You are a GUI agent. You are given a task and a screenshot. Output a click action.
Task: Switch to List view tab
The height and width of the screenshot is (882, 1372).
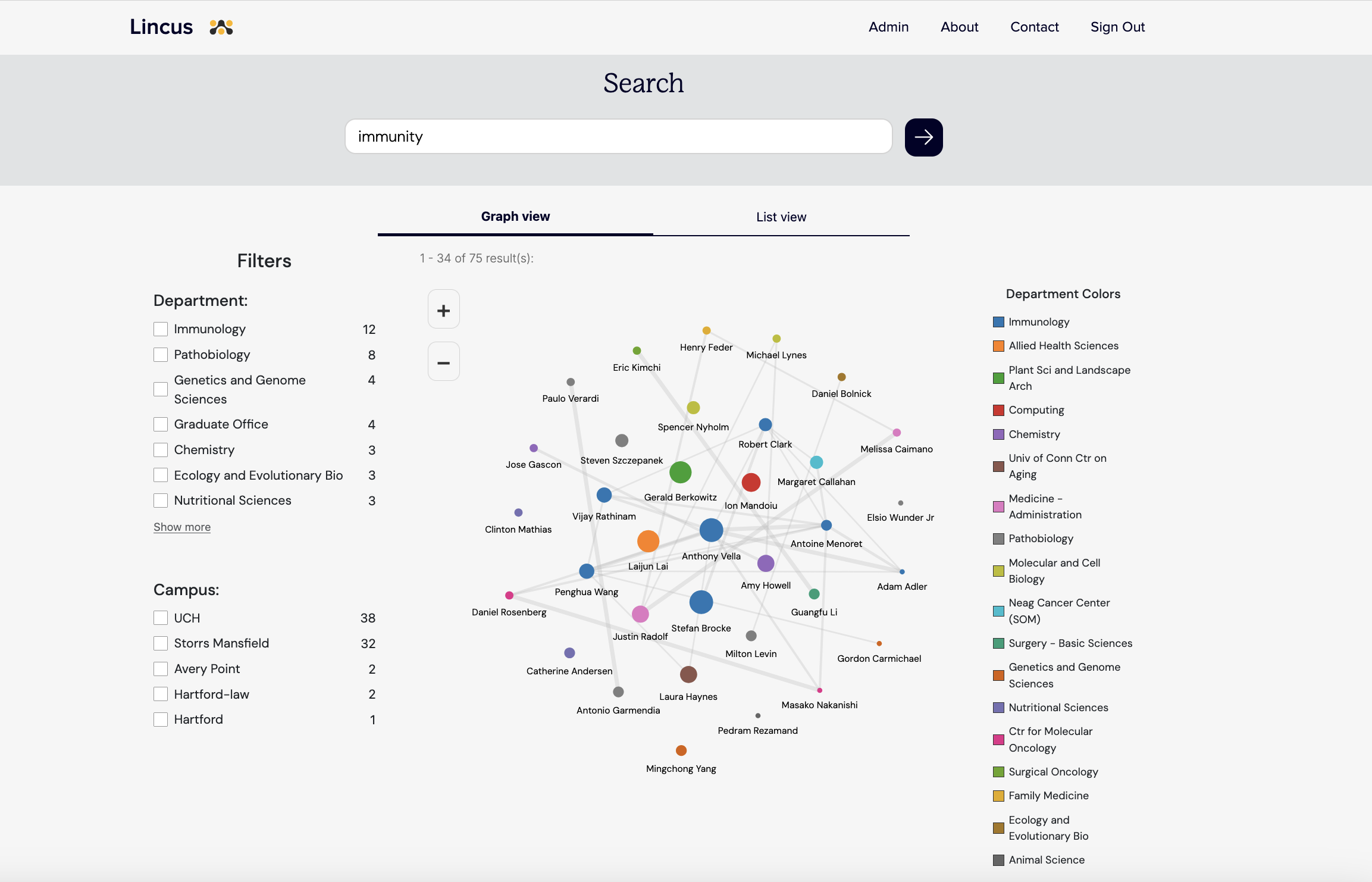tap(780, 217)
